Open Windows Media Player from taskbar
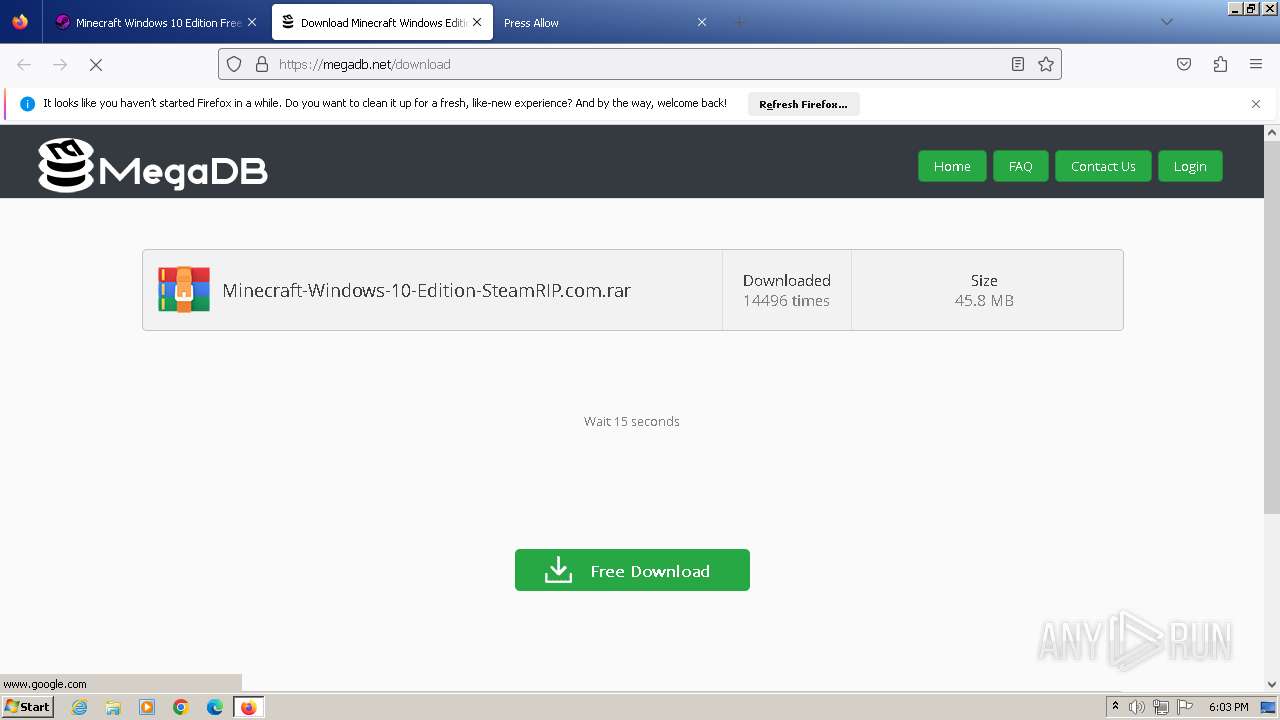 147,707
